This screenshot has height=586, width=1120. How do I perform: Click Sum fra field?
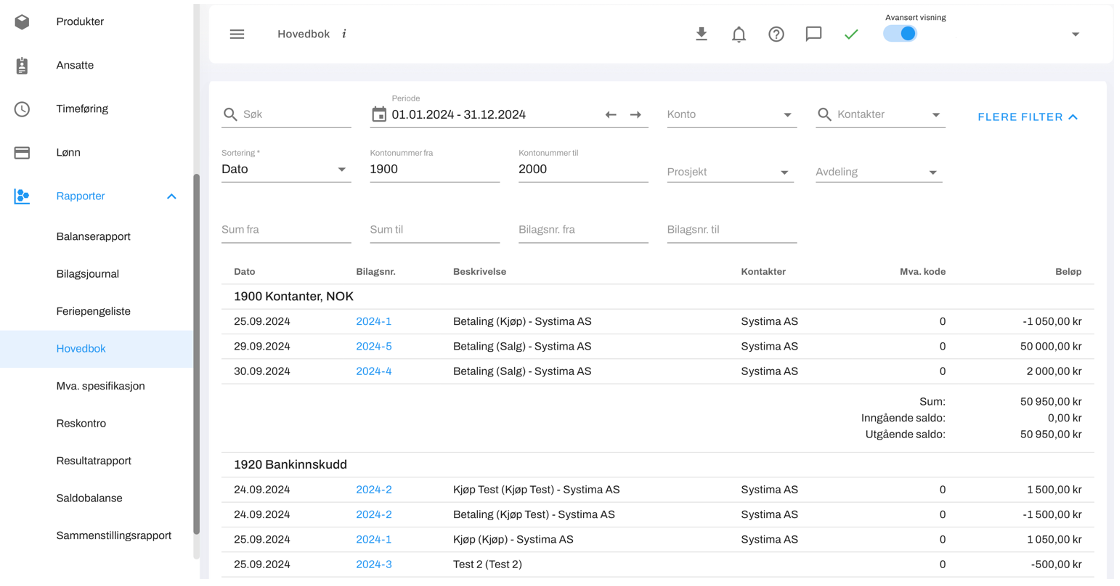(286, 230)
